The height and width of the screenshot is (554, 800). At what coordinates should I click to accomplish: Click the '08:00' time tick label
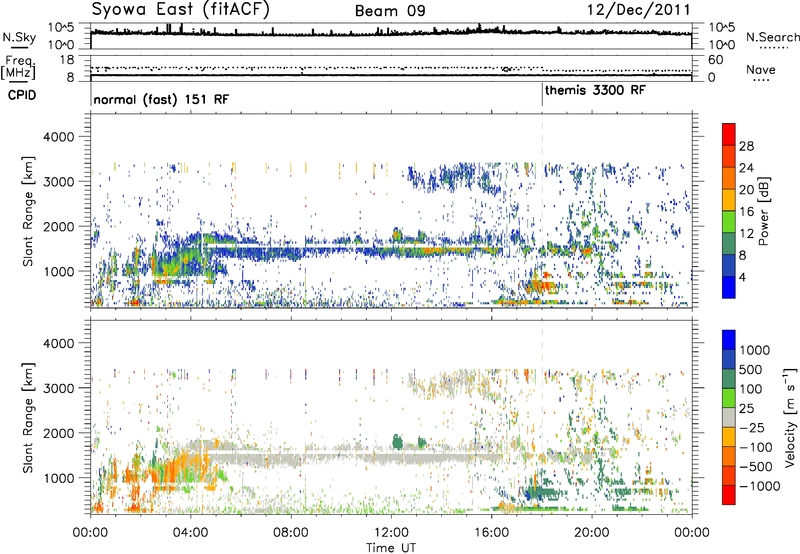pos(291,533)
